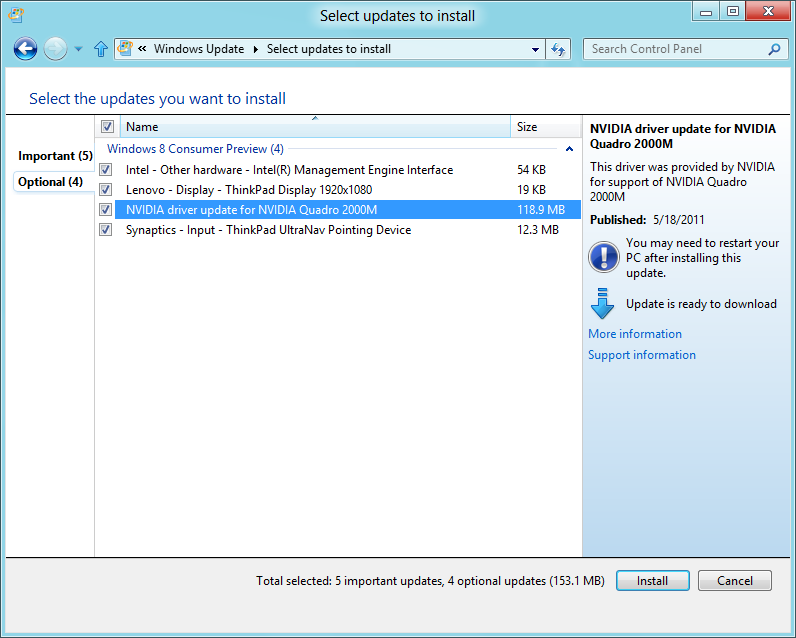
Task: Click the Install button
Action: (x=652, y=581)
